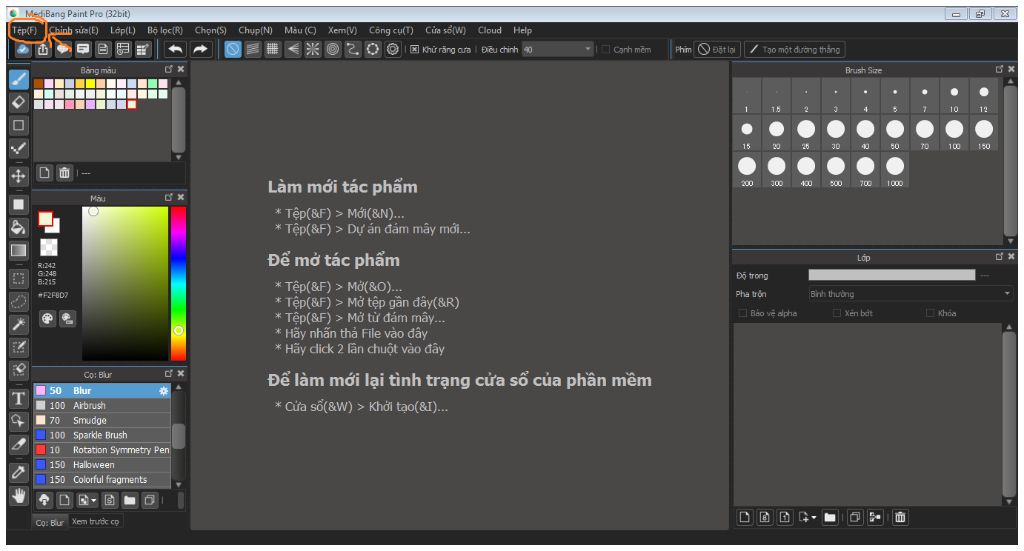Open the Cửa sổ(W) menu
The image size is (1024, 551).
click(445, 30)
